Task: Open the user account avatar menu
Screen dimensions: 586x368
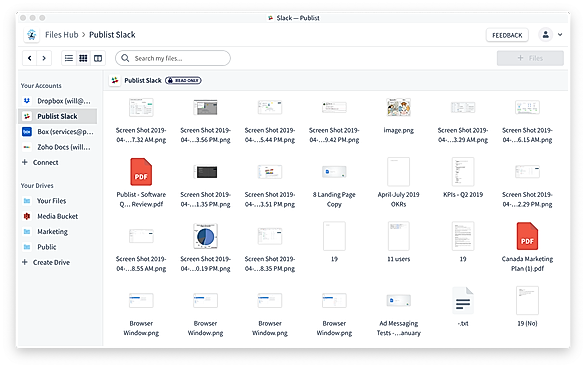Action: pos(546,35)
